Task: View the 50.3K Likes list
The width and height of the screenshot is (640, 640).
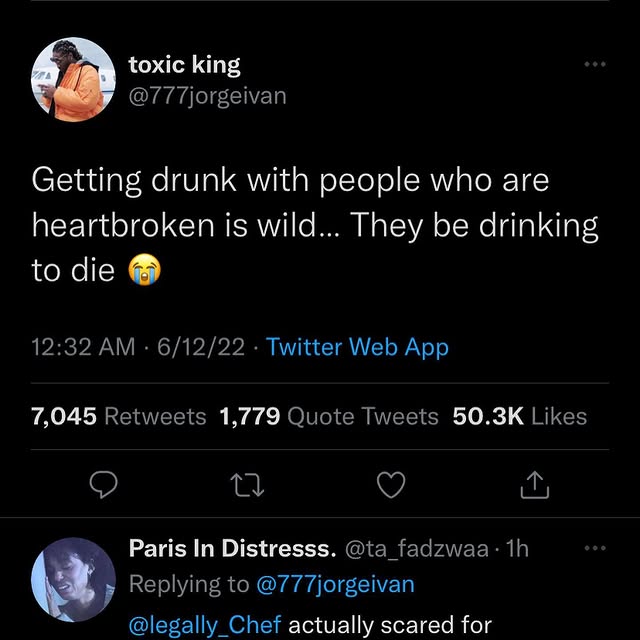Action: tap(520, 416)
